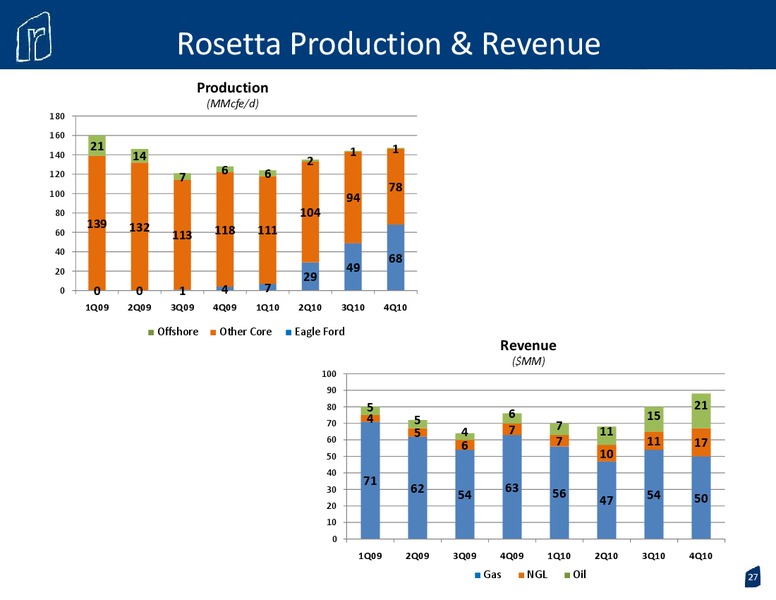The image size is (776, 600).
Task: Click the Gas legend label
Action: (x=492, y=574)
